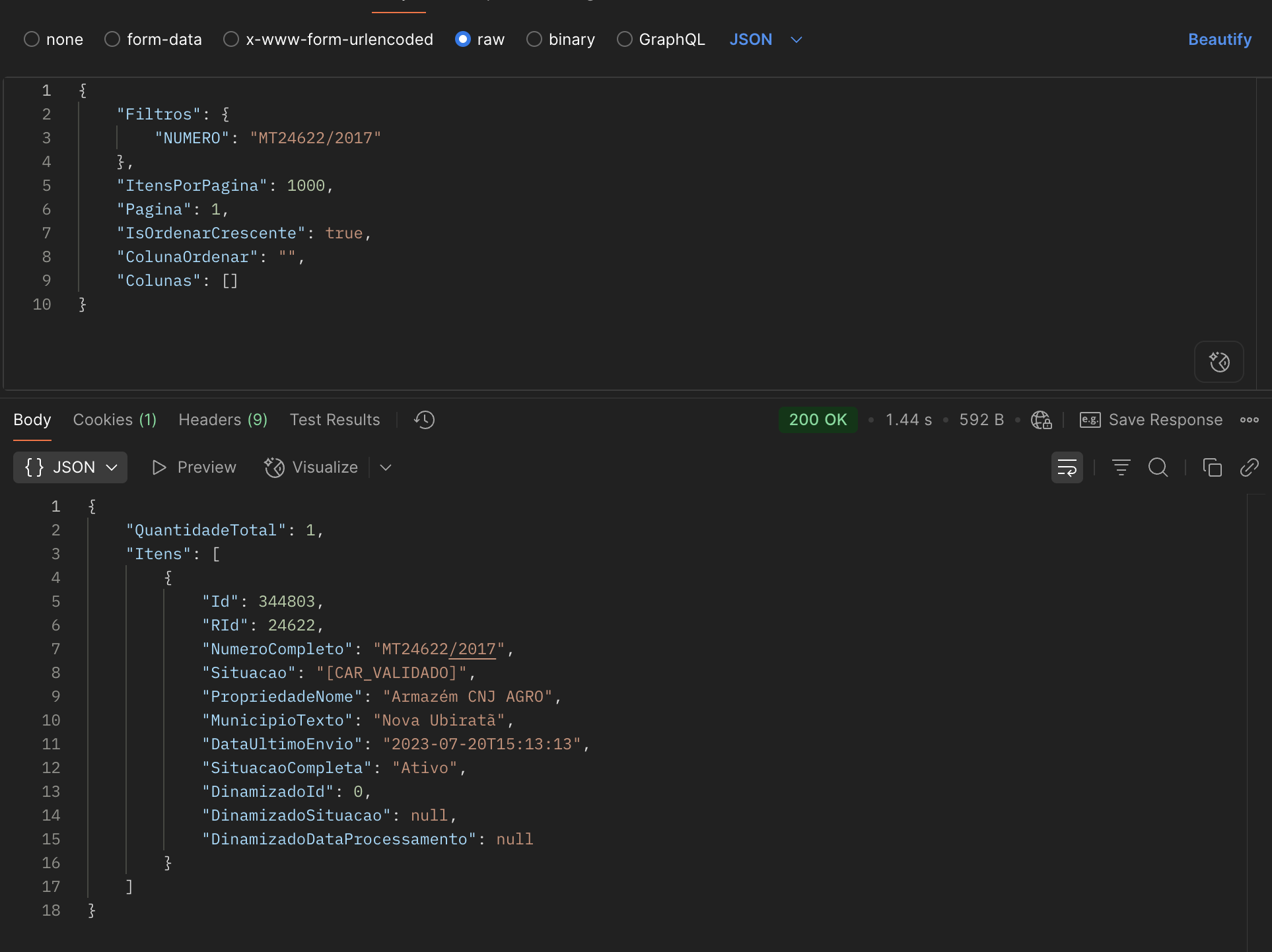This screenshot has height=952, width=1272.
Task: Click the response history clock icon
Action: (x=424, y=420)
